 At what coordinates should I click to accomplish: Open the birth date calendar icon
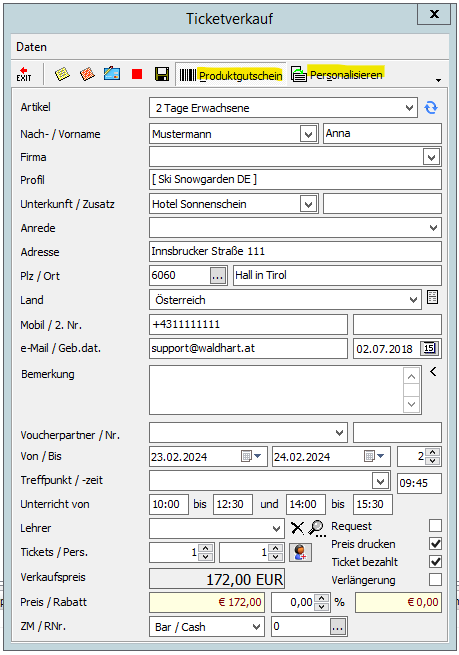tap(429, 348)
